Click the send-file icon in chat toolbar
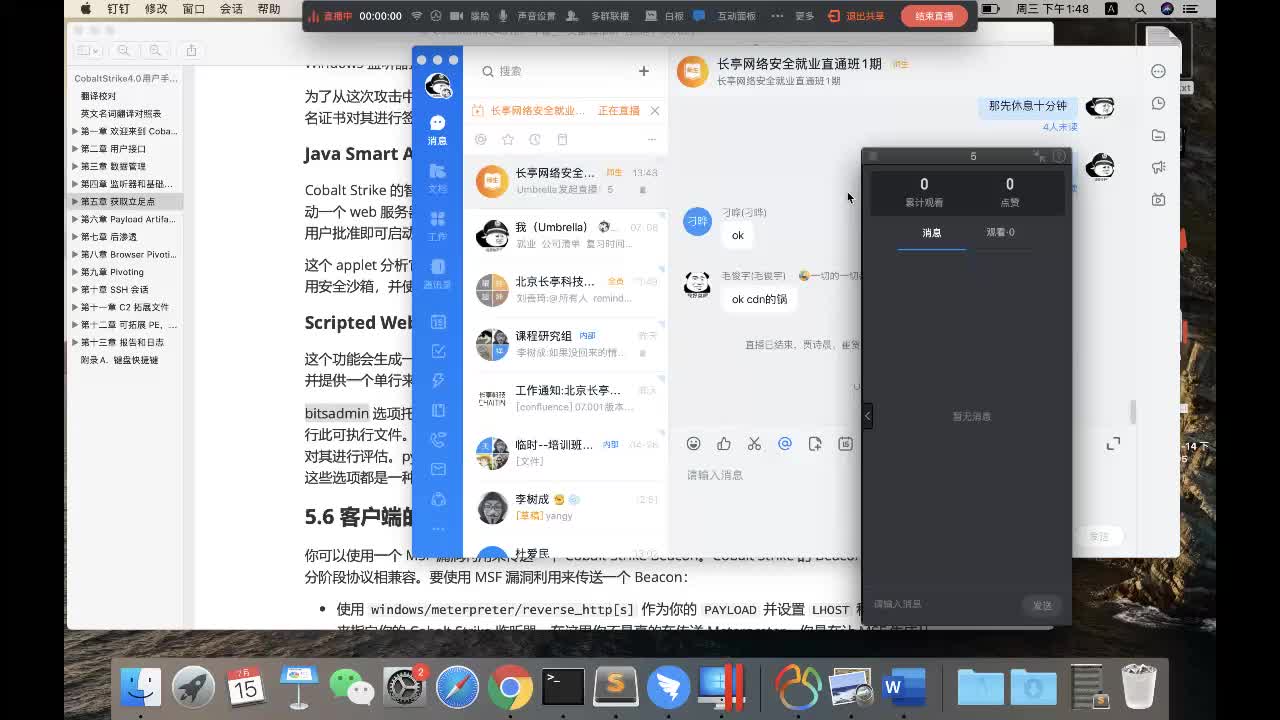1280x720 pixels. (x=815, y=444)
